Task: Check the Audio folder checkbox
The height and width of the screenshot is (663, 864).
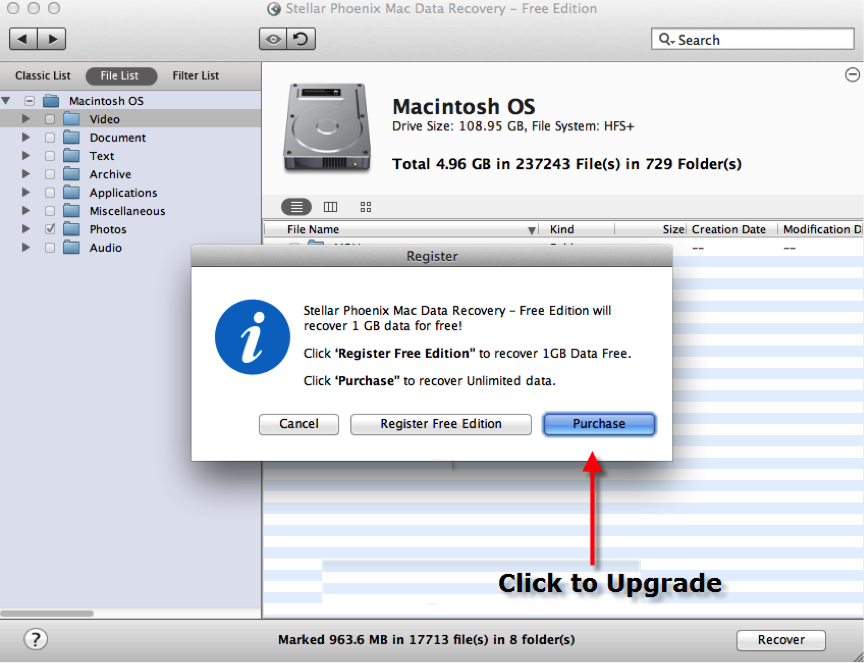Action: [x=50, y=248]
